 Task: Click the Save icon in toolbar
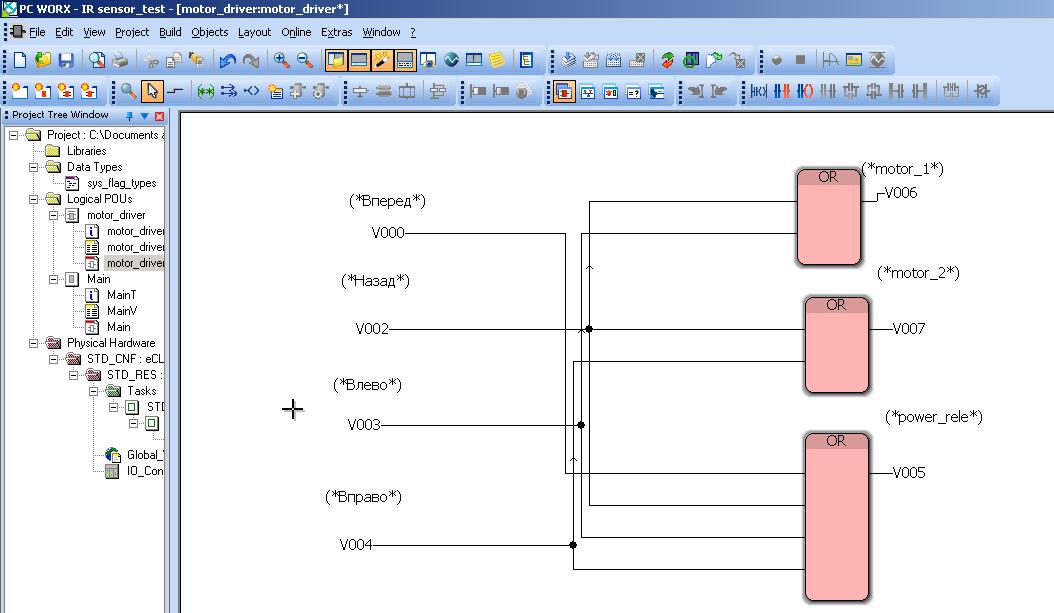(66, 61)
